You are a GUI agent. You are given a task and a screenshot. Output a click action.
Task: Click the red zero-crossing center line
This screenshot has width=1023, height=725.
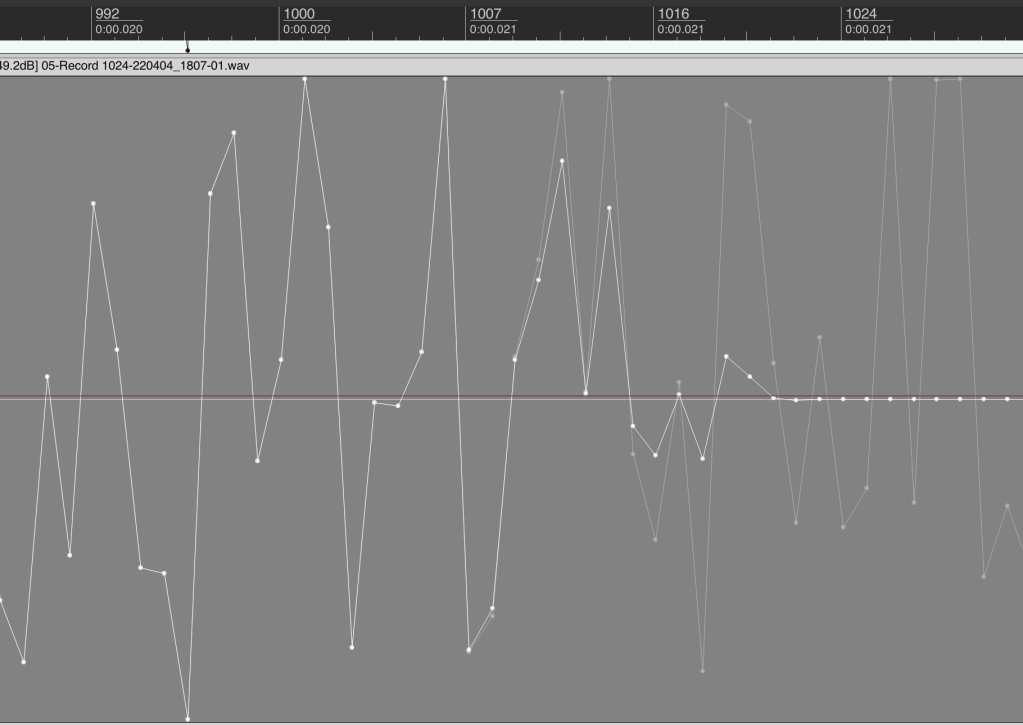click(300, 398)
